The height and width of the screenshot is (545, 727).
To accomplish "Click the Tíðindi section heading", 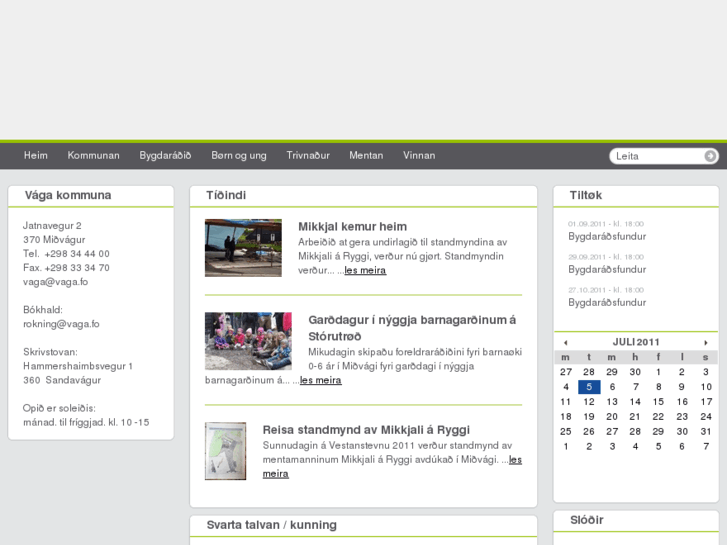I will (226, 195).
